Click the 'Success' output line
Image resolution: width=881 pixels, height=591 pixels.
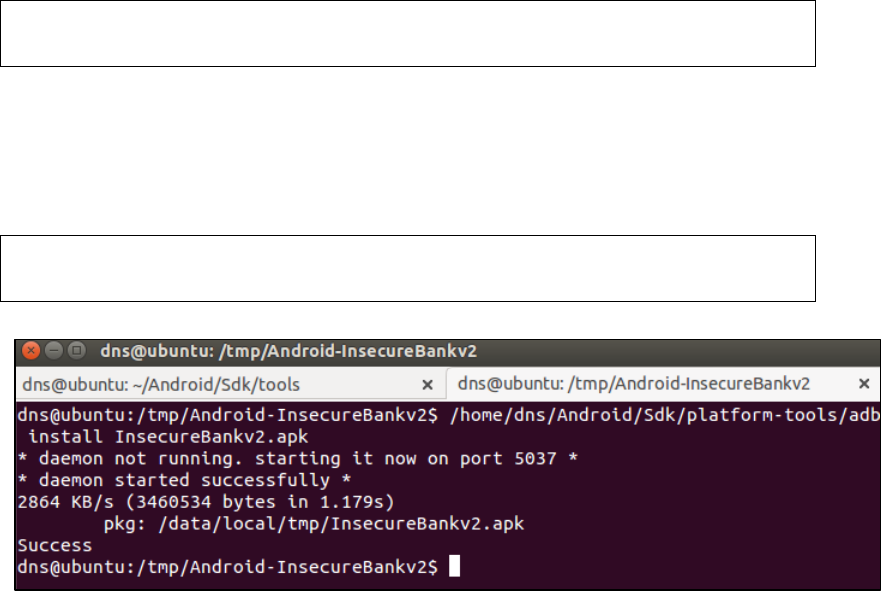coord(55,546)
